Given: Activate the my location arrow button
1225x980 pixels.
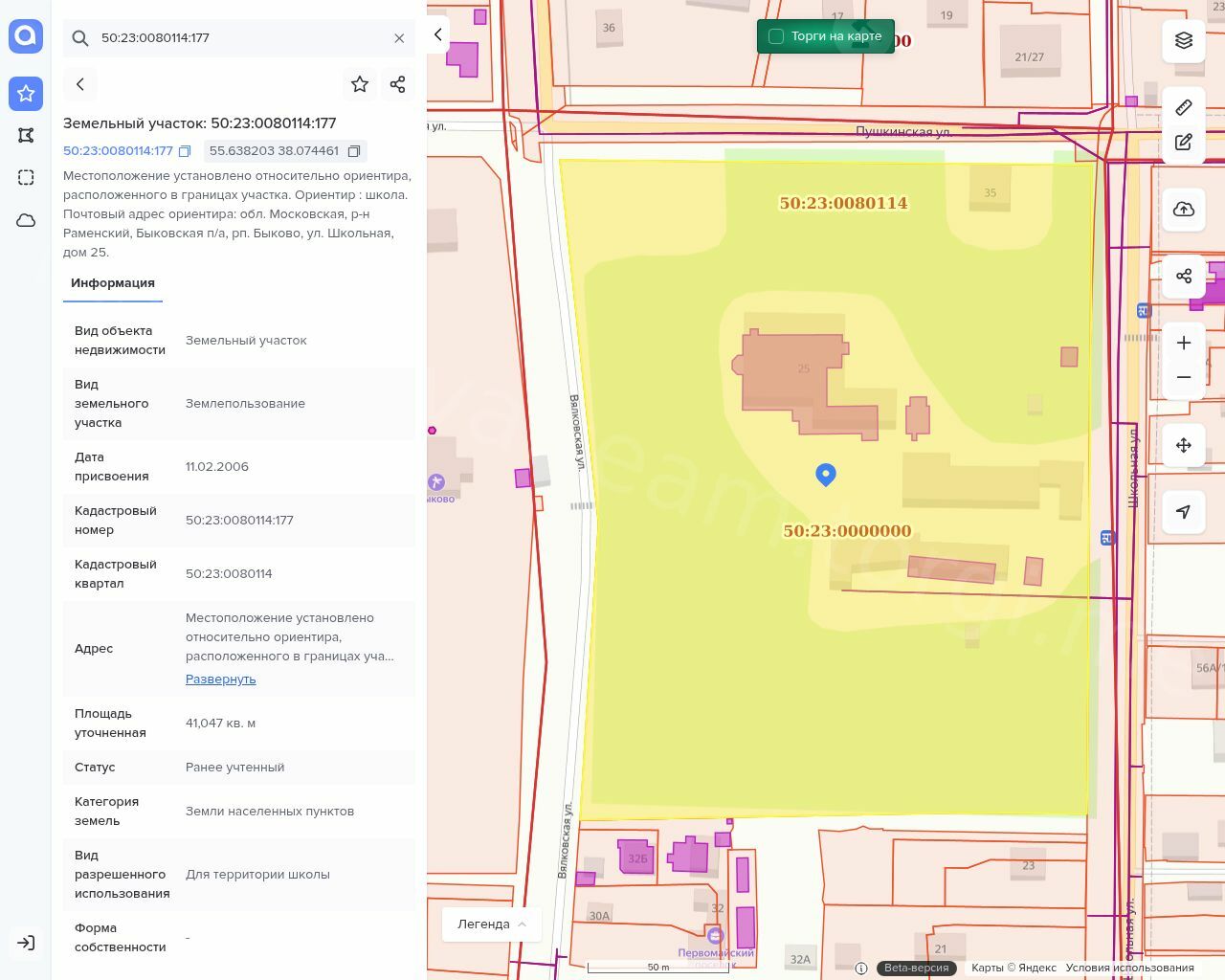Looking at the screenshot, I should [1184, 512].
